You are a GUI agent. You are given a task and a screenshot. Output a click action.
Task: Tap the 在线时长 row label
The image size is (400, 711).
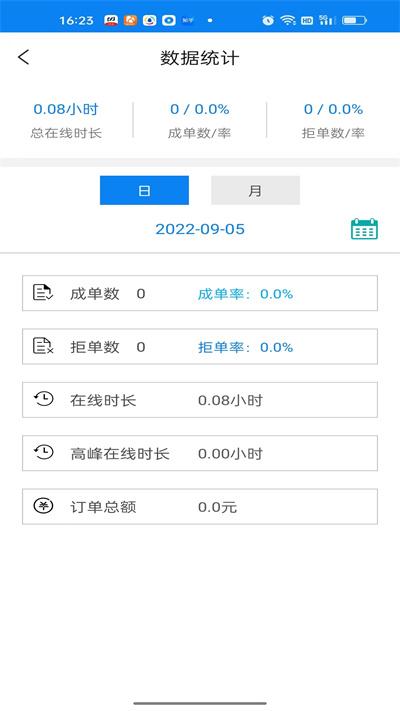coord(103,400)
